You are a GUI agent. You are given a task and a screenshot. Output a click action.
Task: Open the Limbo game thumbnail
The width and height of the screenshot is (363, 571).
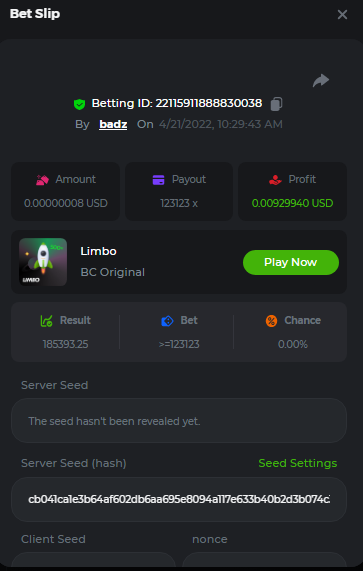click(43, 262)
